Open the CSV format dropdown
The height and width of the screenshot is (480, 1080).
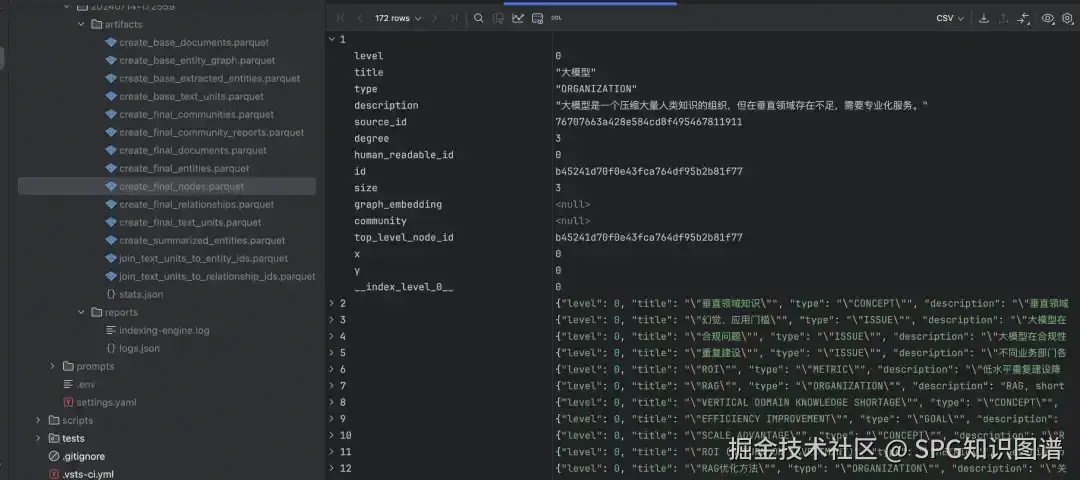[950, 19]
